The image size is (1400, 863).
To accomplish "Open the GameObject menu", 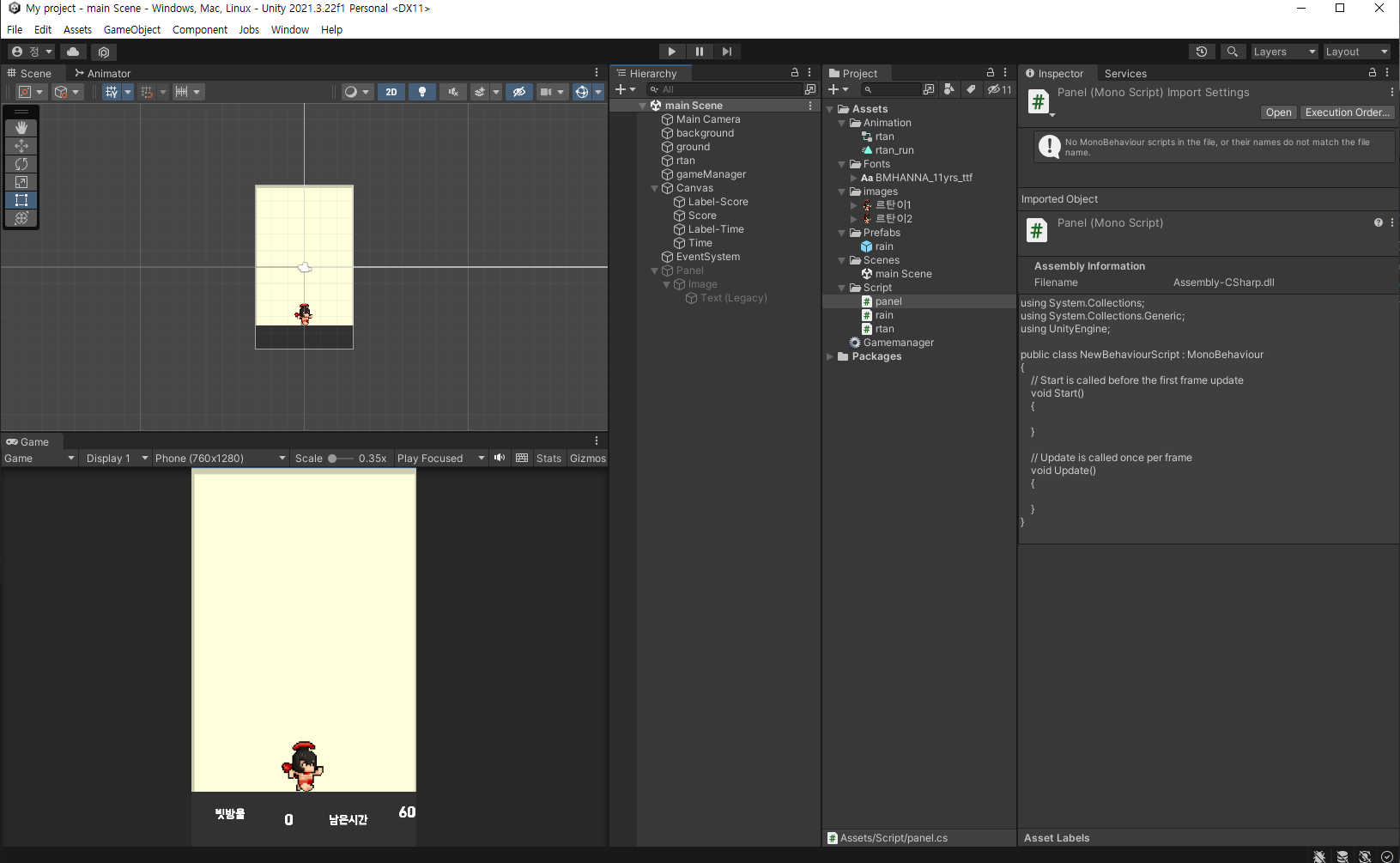I will point(132,29).
